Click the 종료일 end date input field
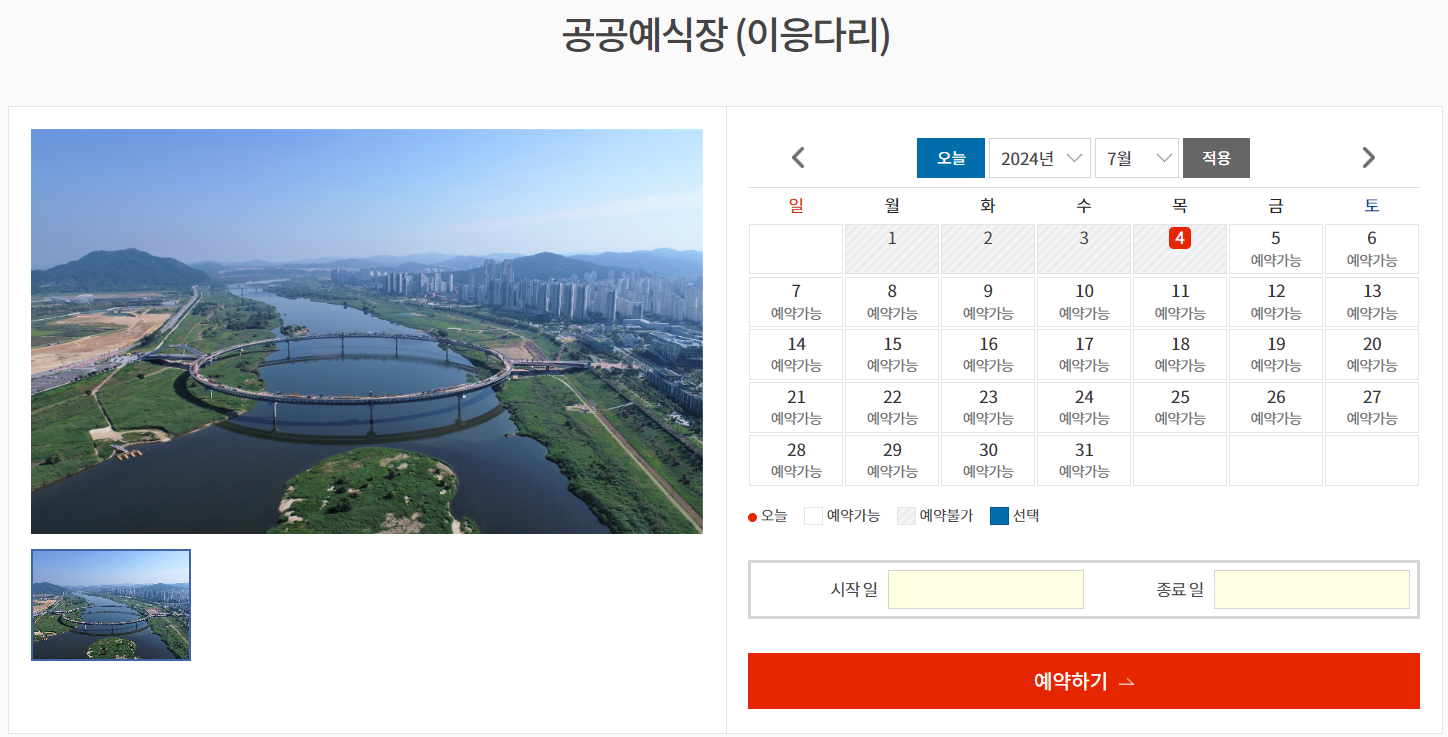Screen dimensions: 1448x737 pyautogui.click(x=1311, y=589)
